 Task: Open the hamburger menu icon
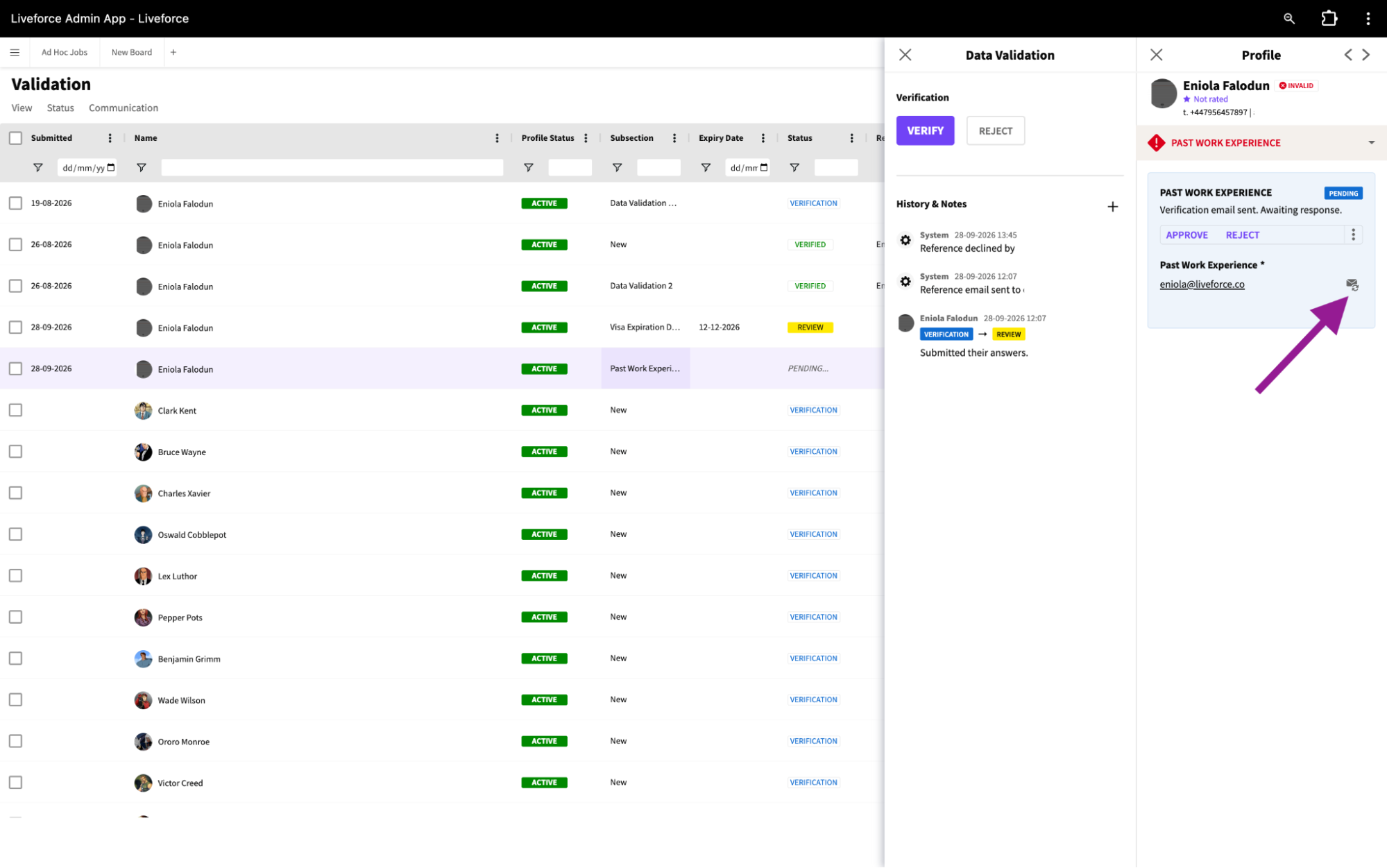(x=15, y=52)
